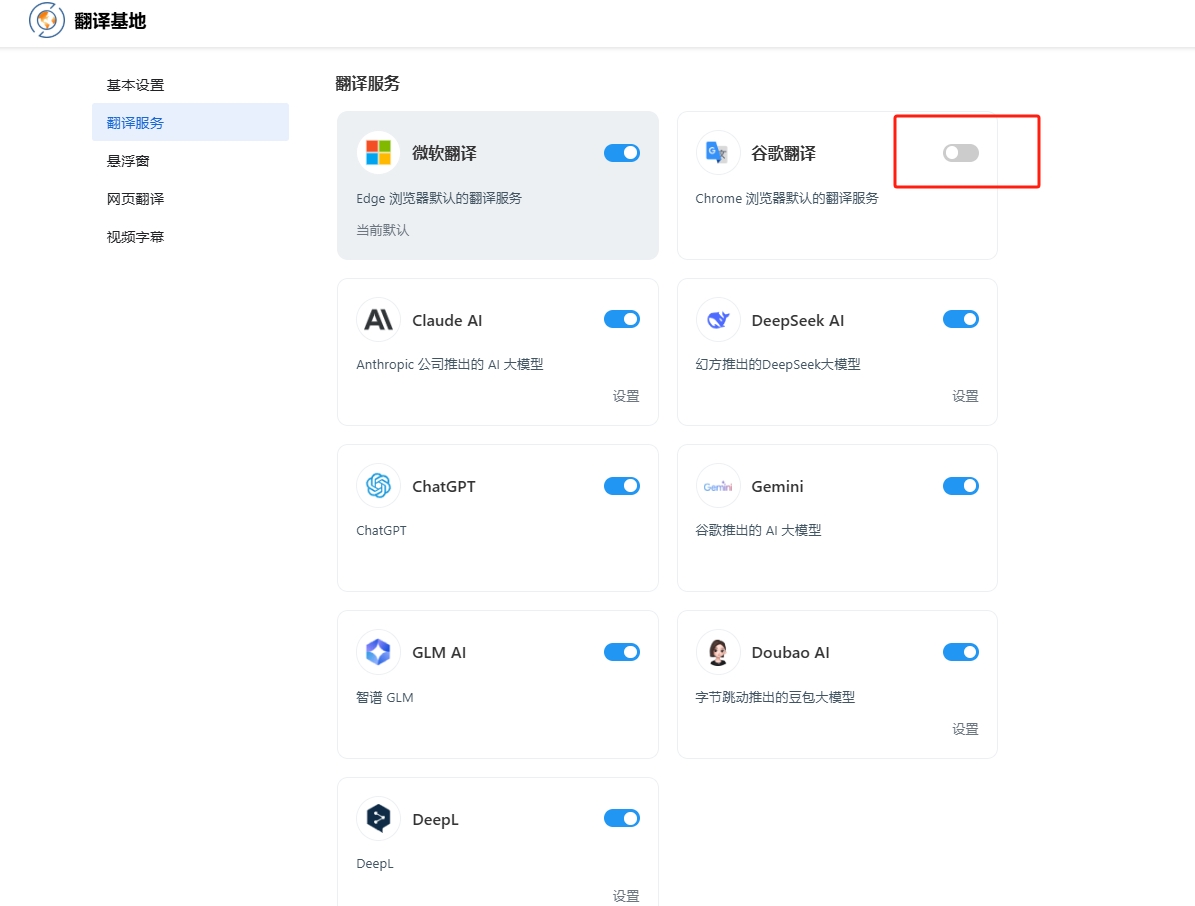This screenshot has width=1195, height=906.
Task: Click the 翻译基地 title text
Action: [x=111, y=21]
